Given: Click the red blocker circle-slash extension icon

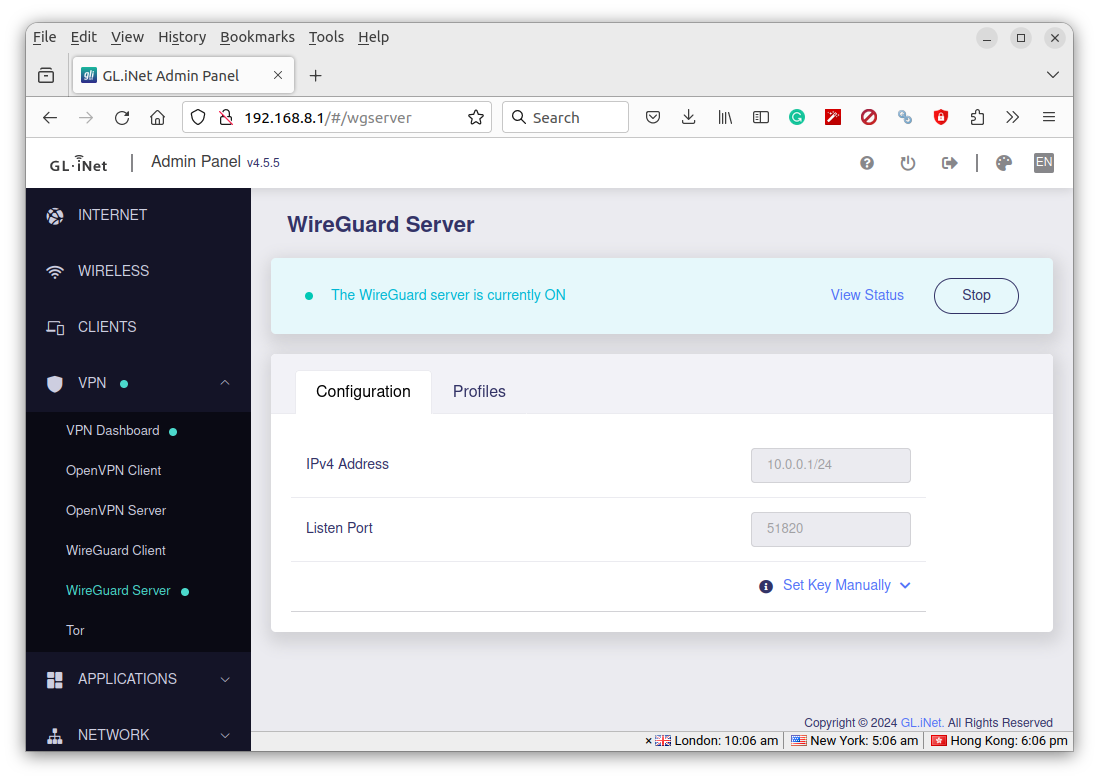Looking at the screenshot, I should [868, 118].
